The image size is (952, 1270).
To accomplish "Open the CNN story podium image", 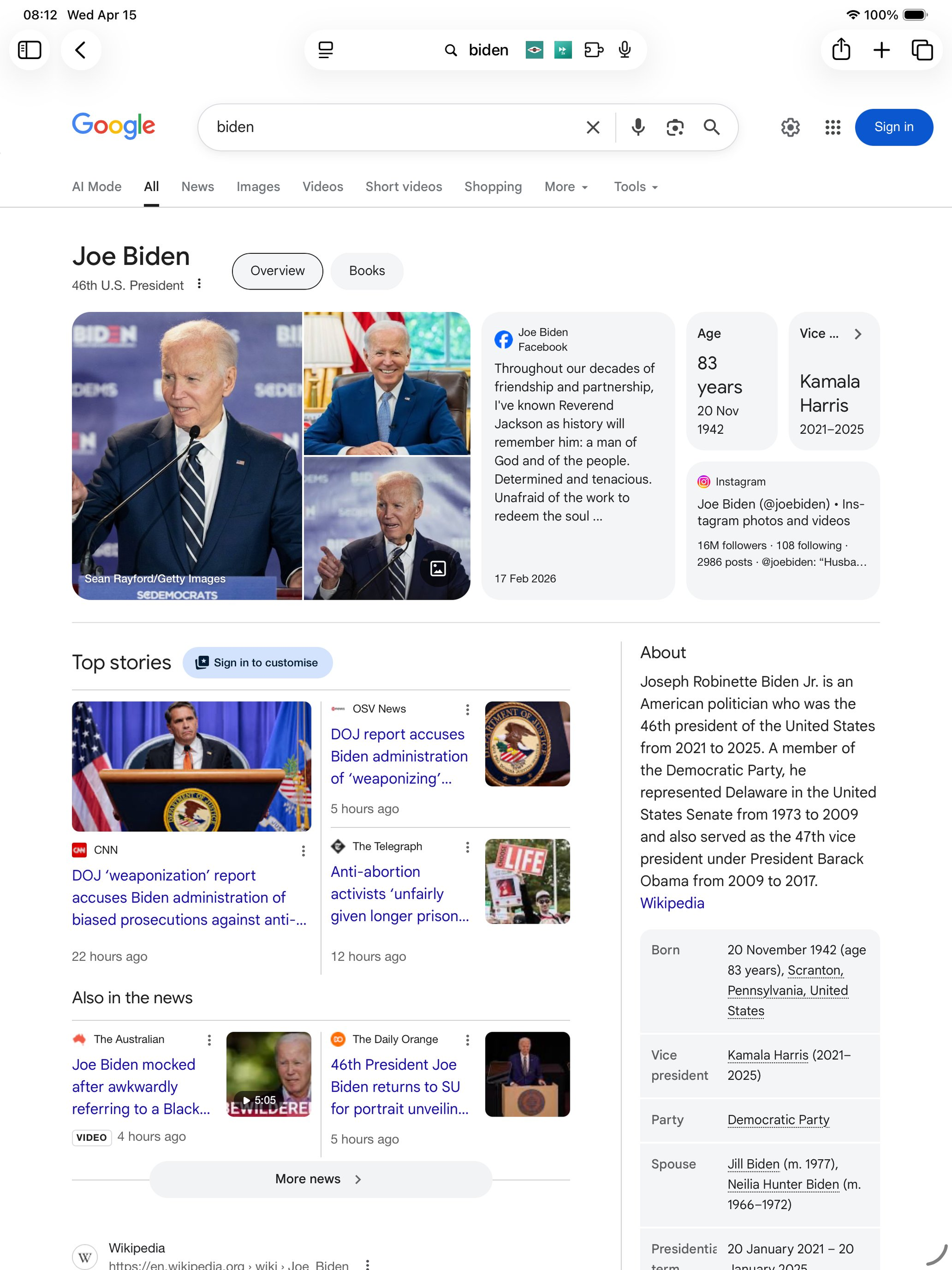I will pyautogui.click(x=191, y=767).
